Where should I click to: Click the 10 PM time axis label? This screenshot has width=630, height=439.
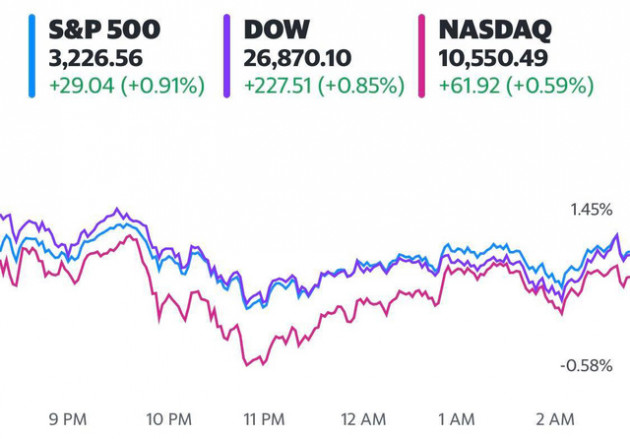(x=169, y=420)
